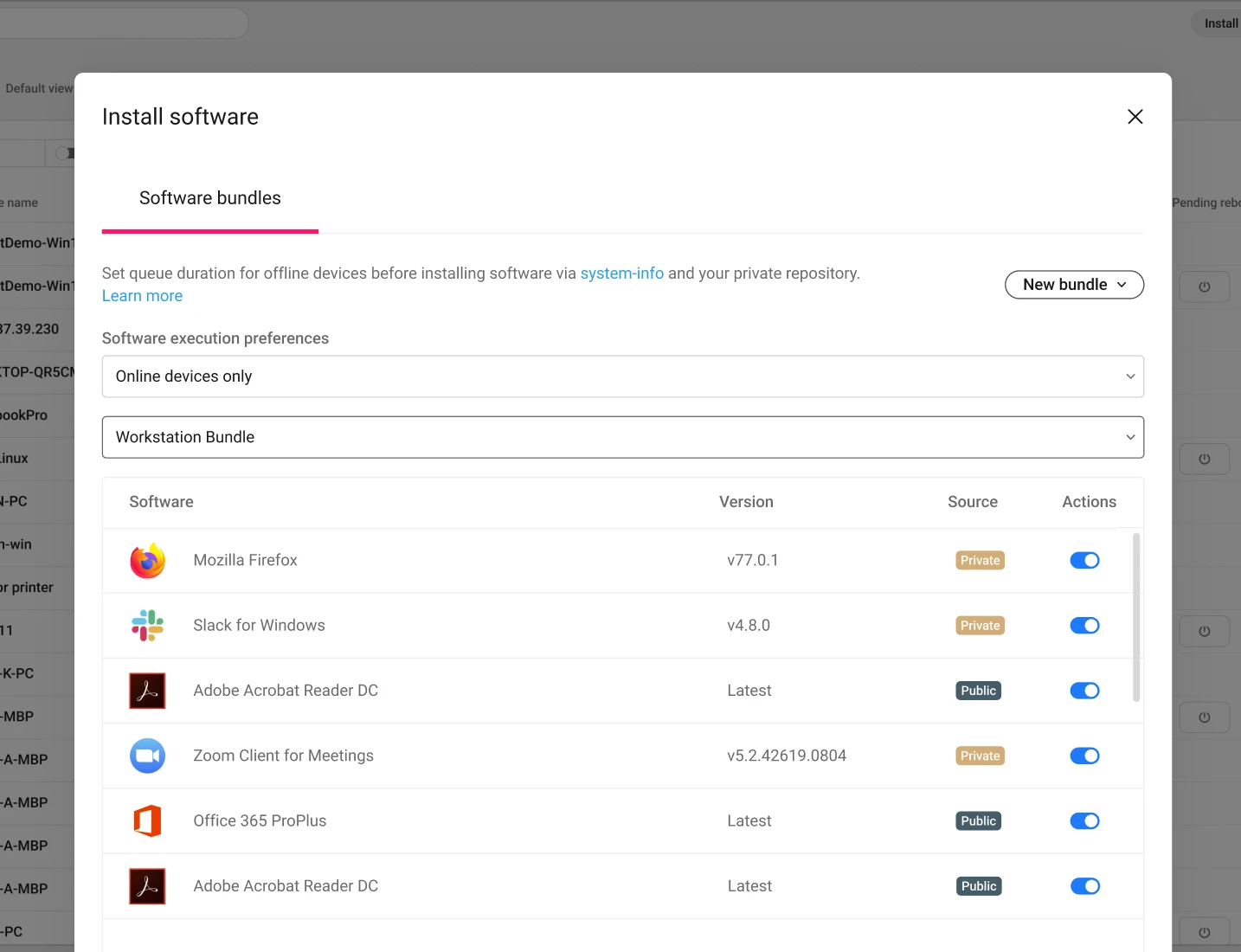Click the Slack for Windows name
The image size is (1241, 952).
(259, 626)
